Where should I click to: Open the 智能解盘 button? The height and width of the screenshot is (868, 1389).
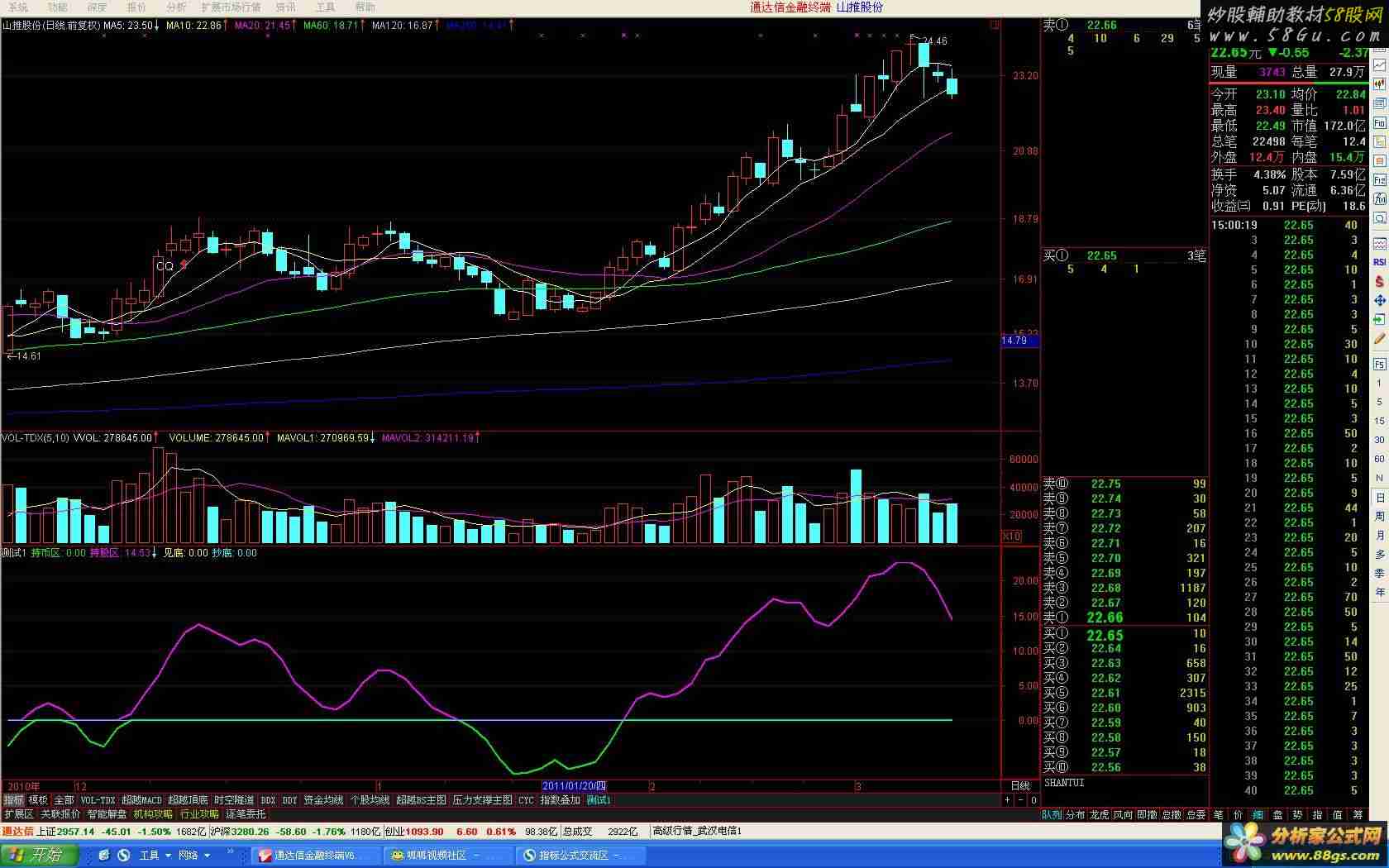tap(107, 814)
